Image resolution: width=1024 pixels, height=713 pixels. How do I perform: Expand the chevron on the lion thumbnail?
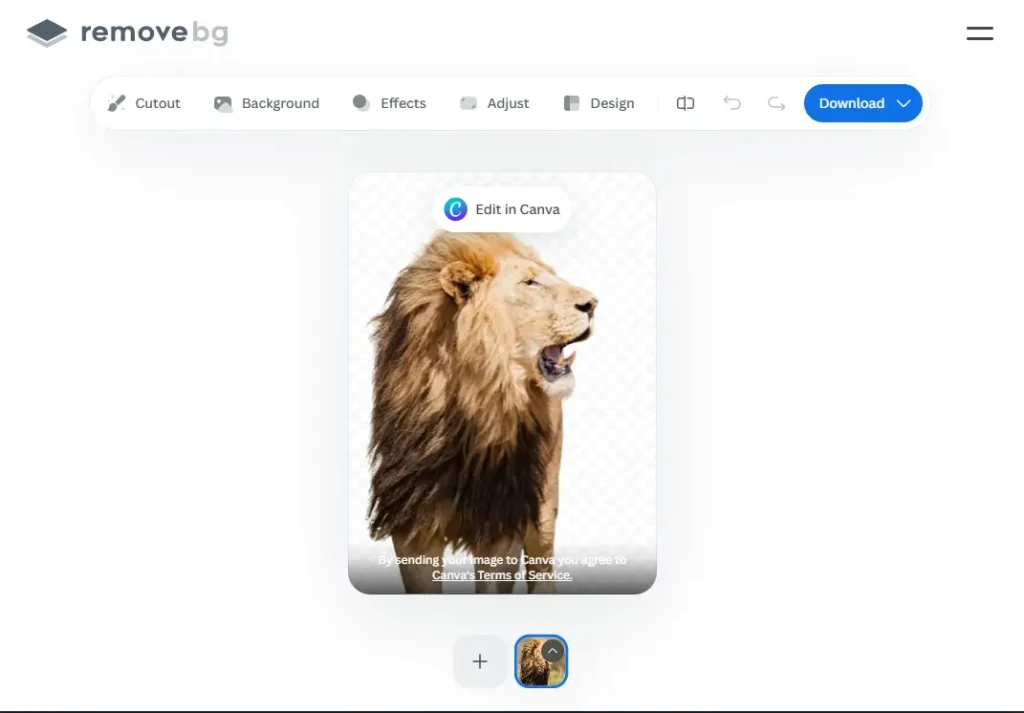point(553,650)
